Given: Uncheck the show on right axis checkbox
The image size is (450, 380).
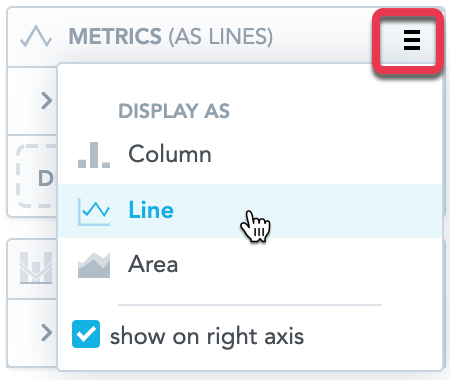Looking at the screenshot, I should point(86,334).
